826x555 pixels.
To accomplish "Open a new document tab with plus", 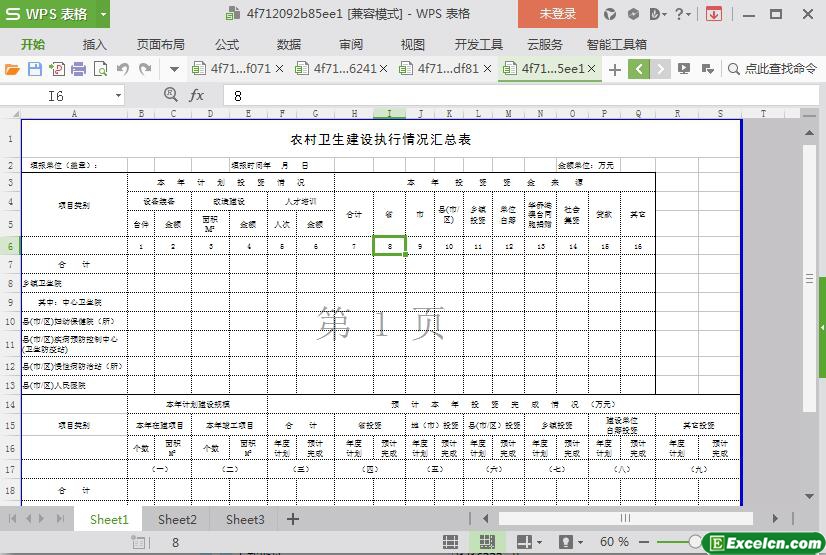I will coord(615,69).
